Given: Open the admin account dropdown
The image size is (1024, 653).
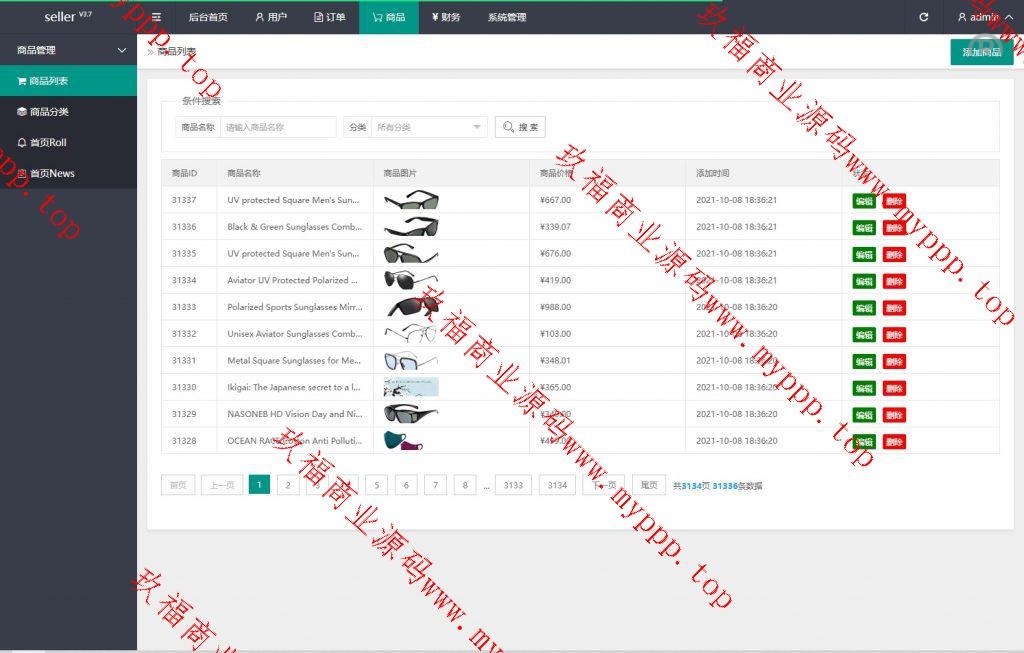Looking at the screenshot, I should (983, 17).
